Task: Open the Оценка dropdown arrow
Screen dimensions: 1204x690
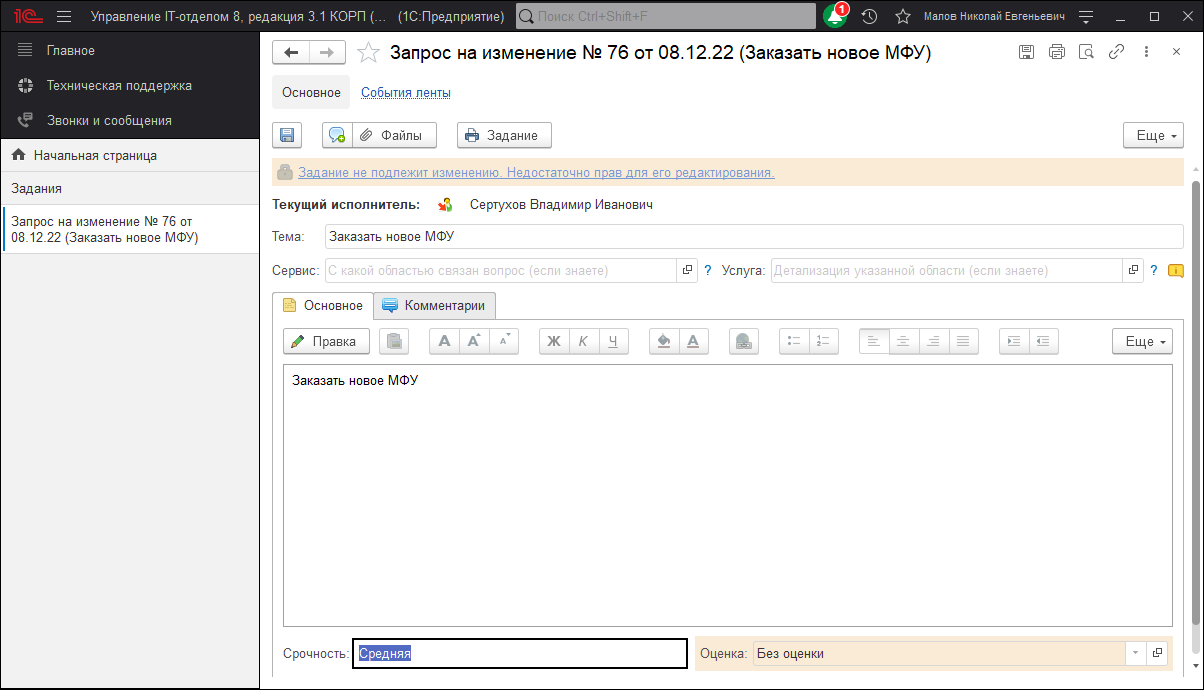Action: (x=1134, y=653)
